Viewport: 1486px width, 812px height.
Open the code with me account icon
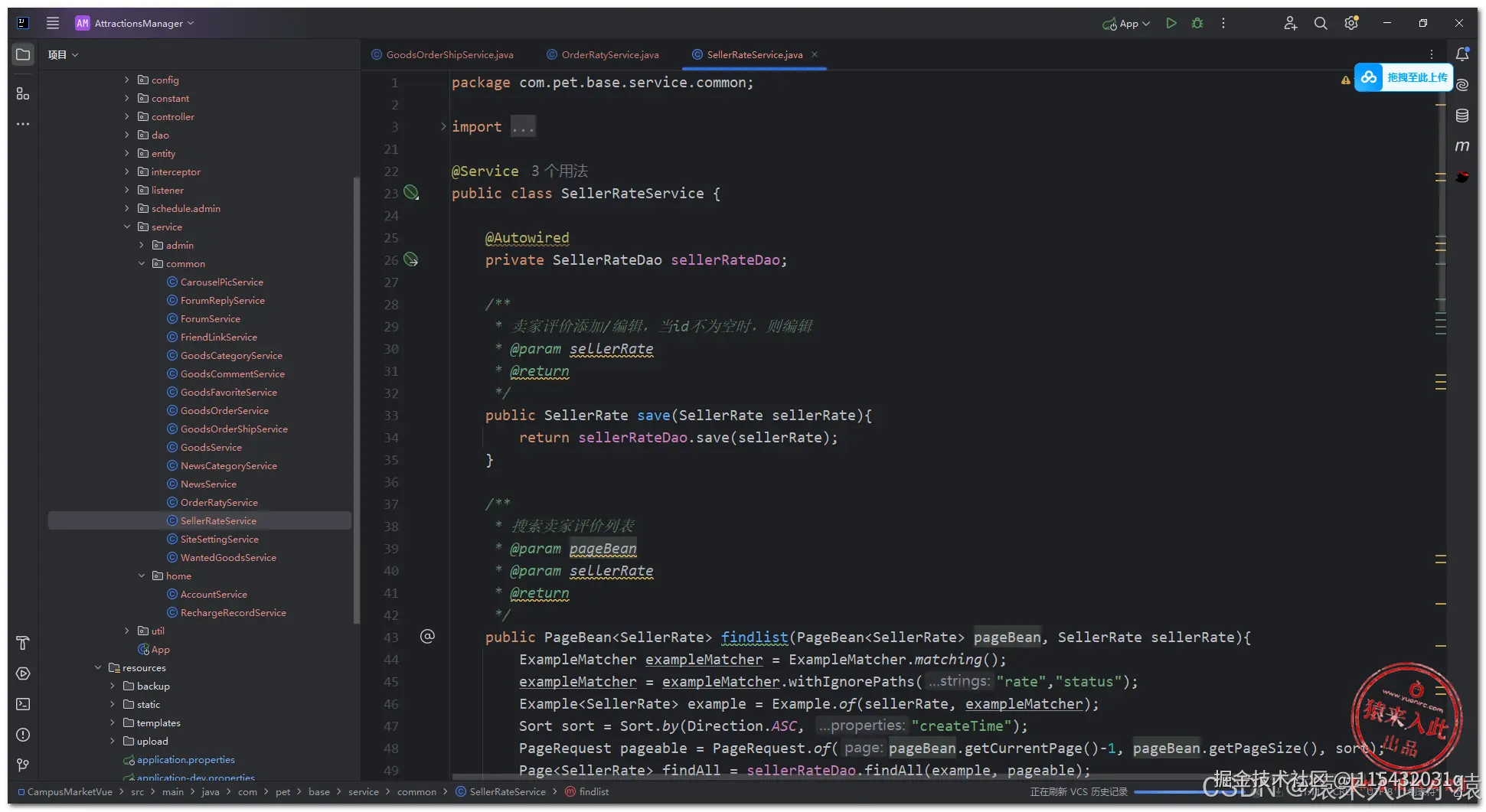click(1290, 23)
